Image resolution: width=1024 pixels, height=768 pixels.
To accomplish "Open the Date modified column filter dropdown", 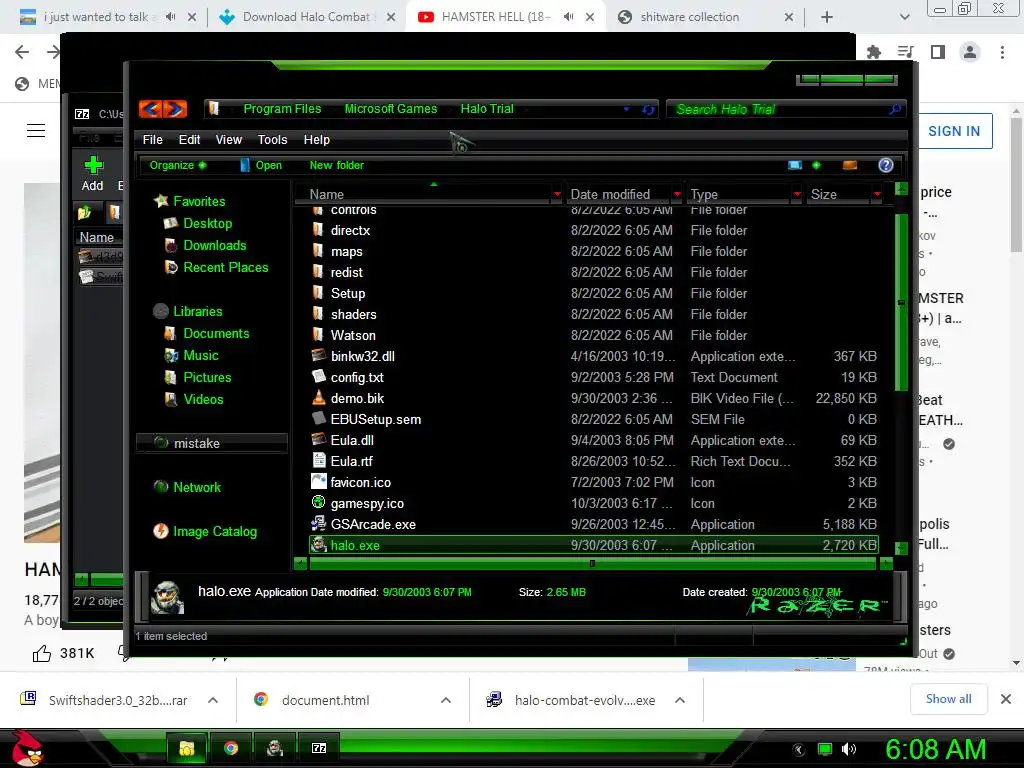I will coord(677,194).
